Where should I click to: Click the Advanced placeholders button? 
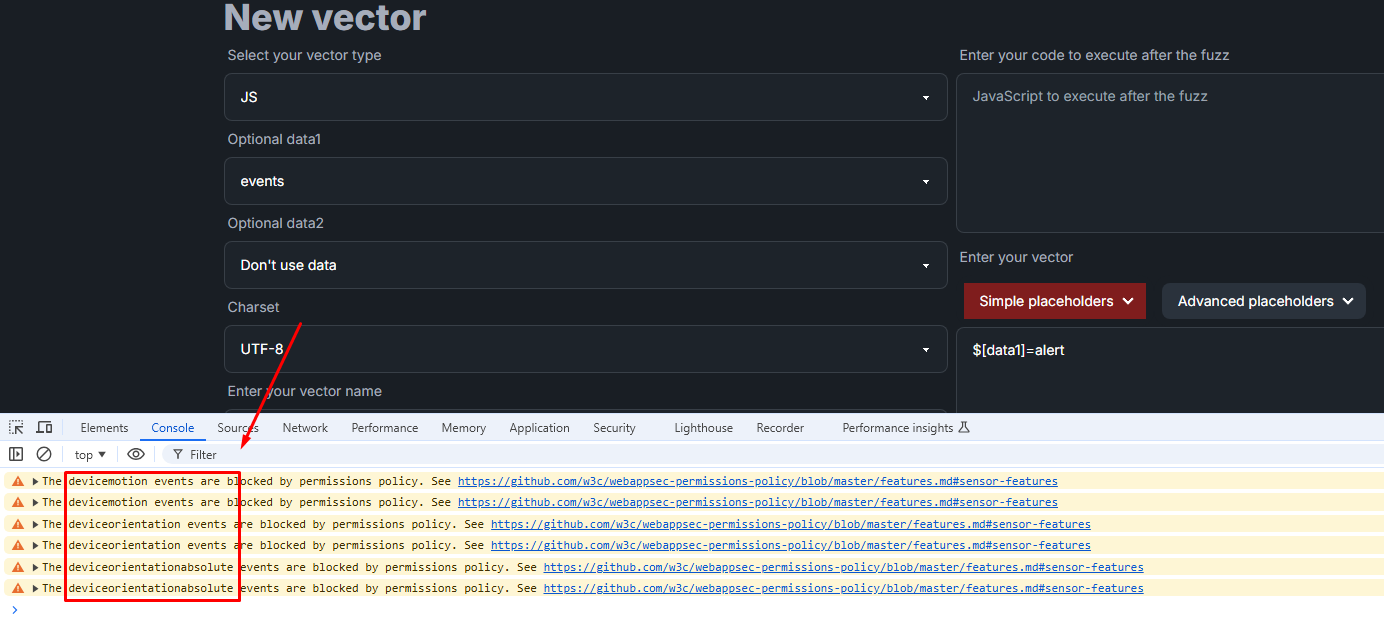1263,301
